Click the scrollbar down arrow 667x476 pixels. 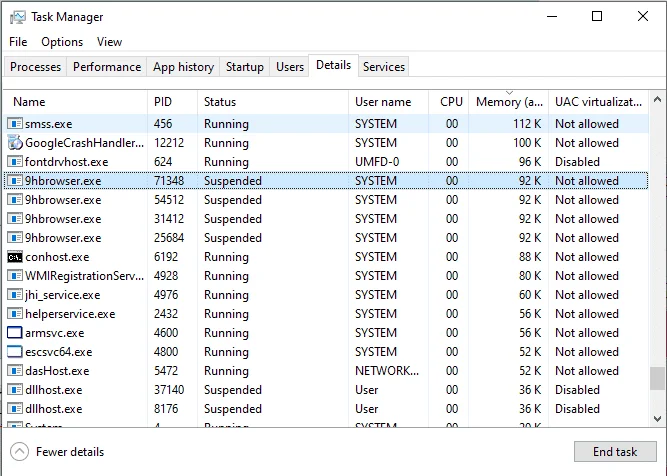tap(657, 419)
